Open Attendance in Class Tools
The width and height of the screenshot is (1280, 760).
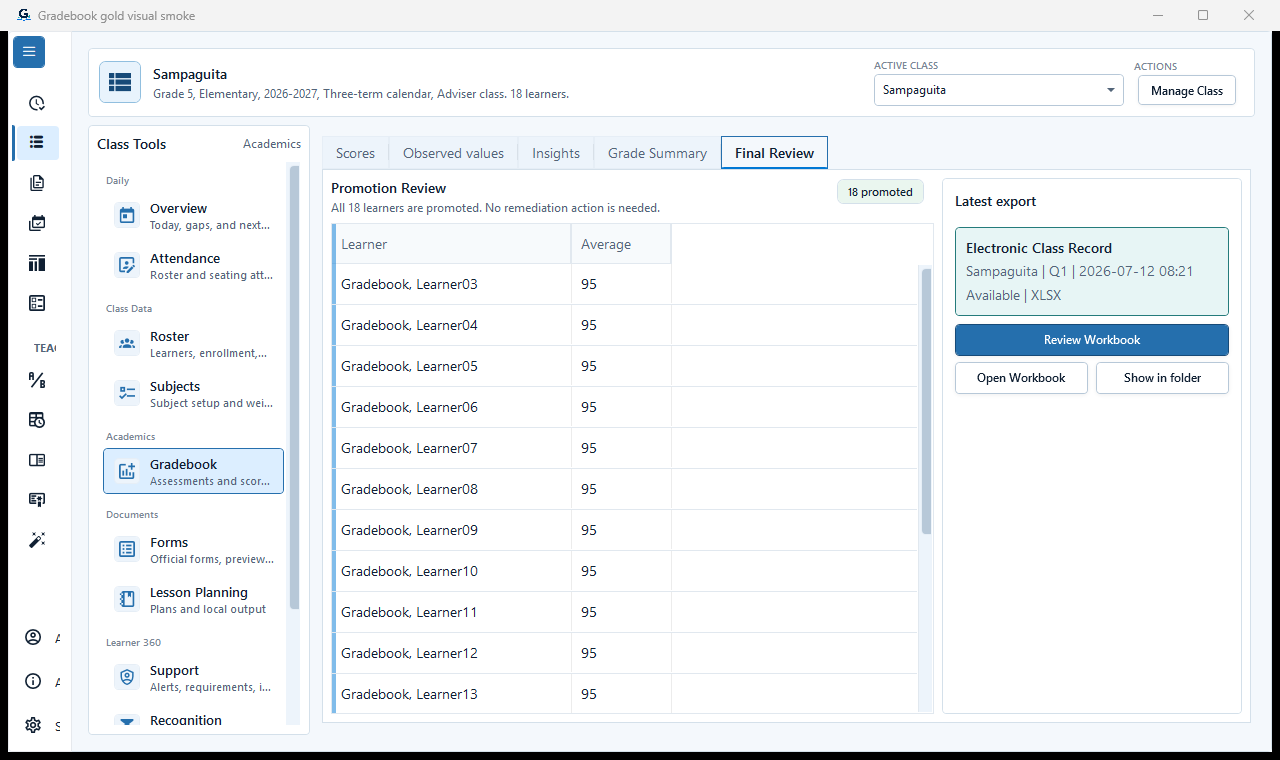point(193,266)
